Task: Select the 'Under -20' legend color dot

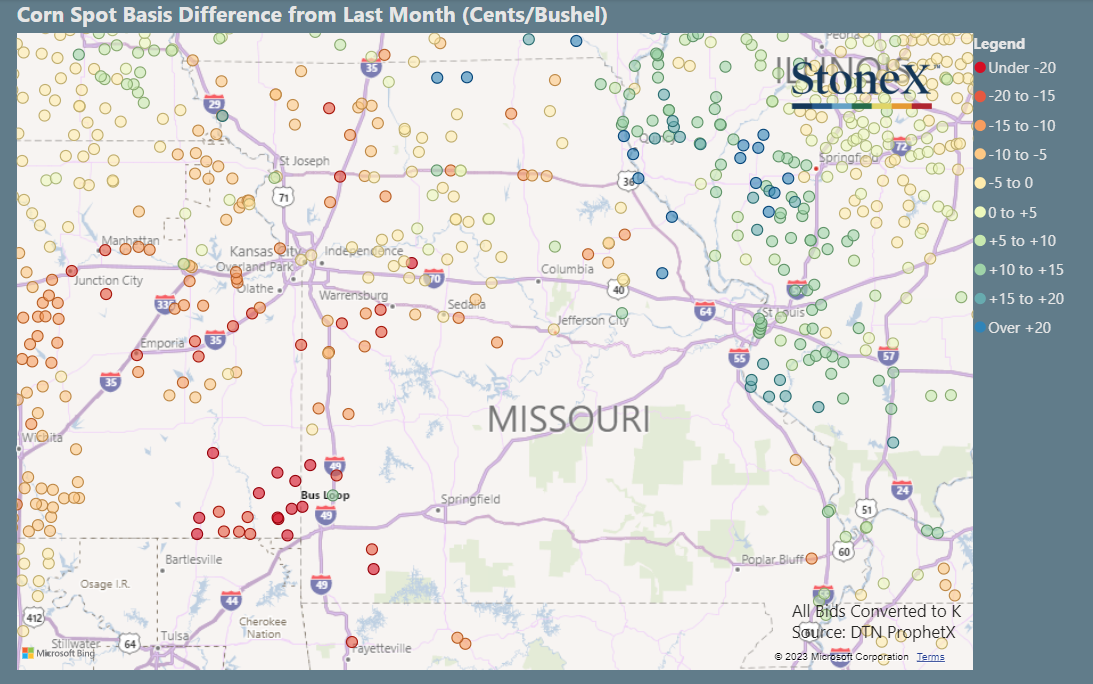Action: (980, 68)
